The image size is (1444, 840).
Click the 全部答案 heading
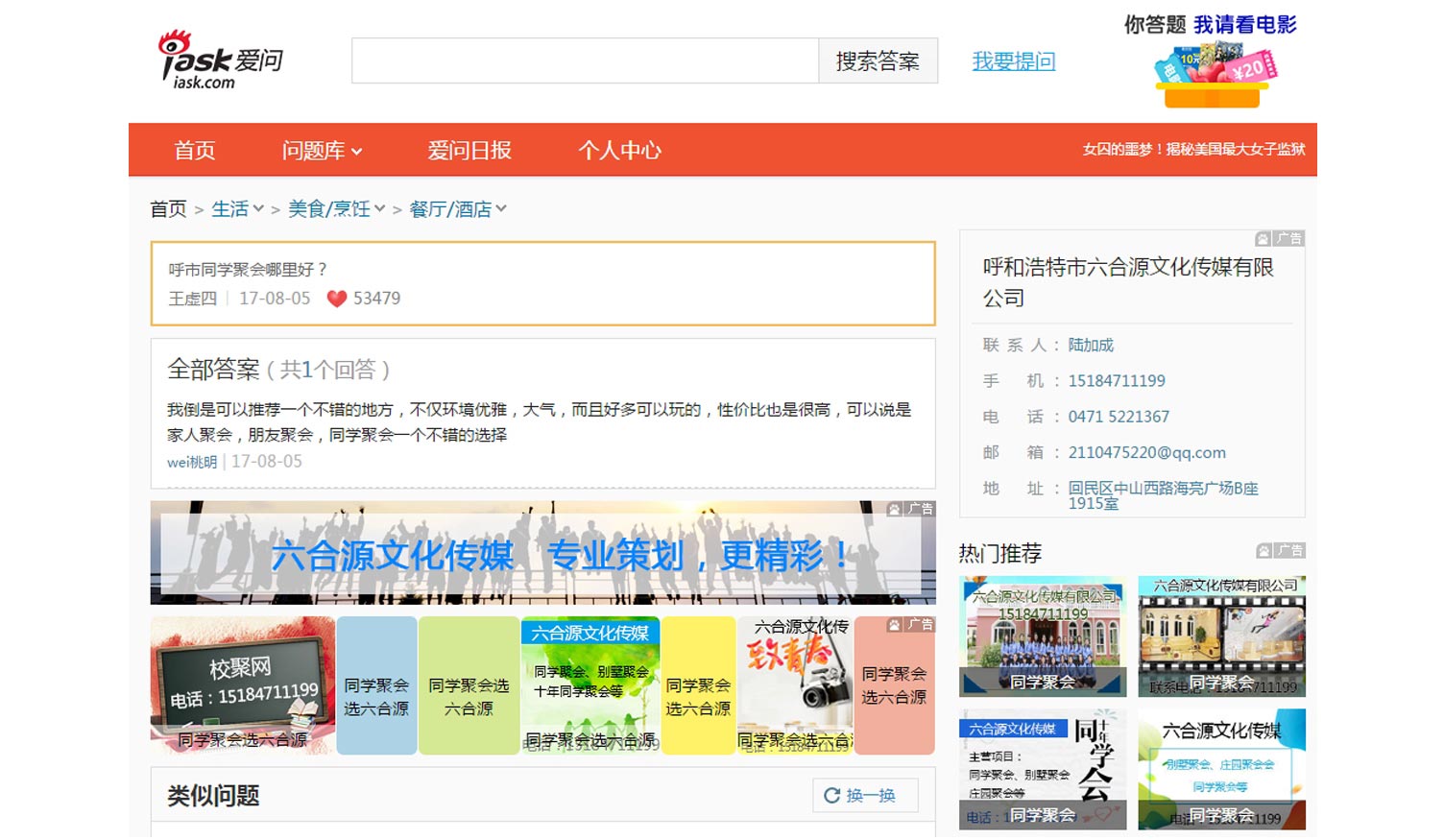(213, 370)
